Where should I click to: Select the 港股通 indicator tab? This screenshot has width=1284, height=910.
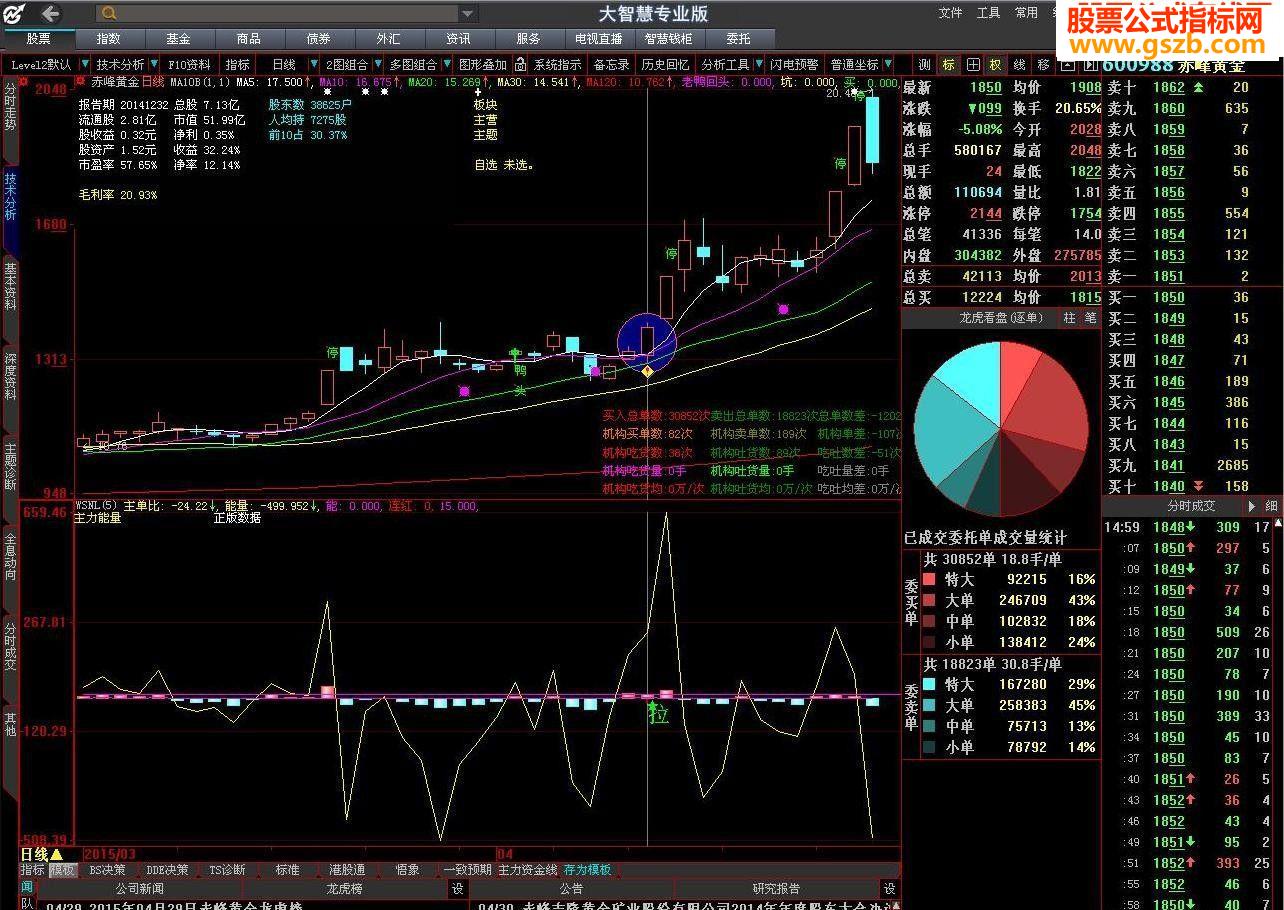(x=347, y=870)
